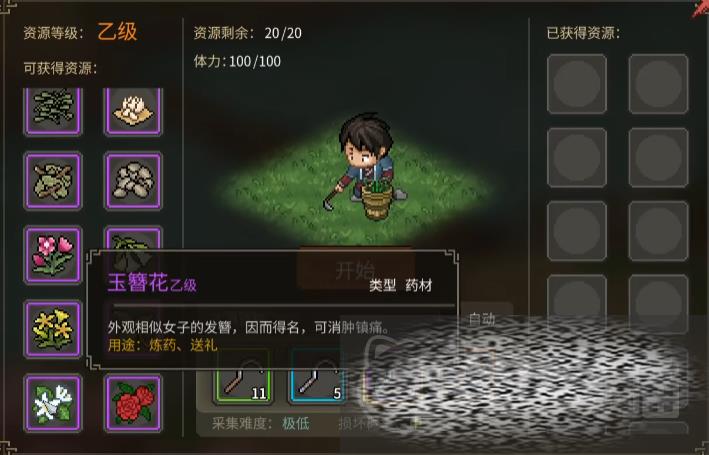Click the herb basket beside the character

[x=377, y=199]
